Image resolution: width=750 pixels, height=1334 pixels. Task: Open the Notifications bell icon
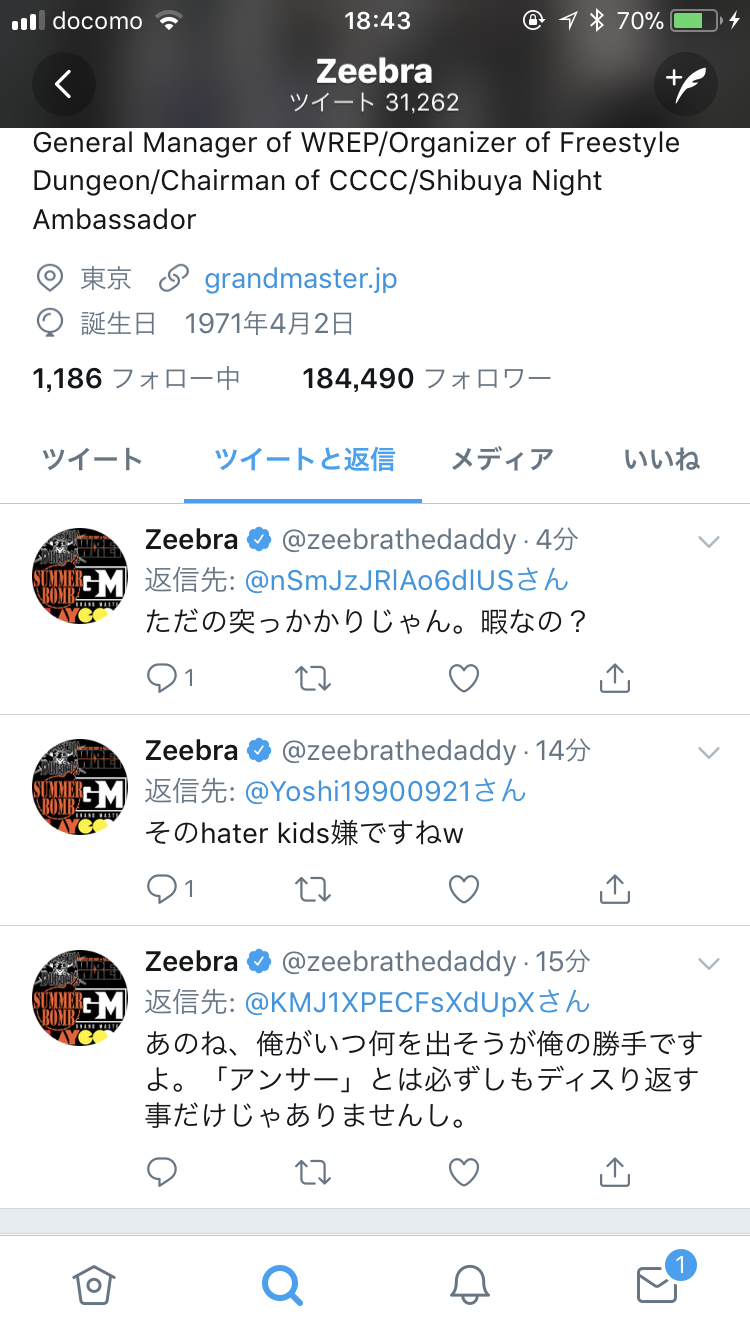(x=470, y=1286)
